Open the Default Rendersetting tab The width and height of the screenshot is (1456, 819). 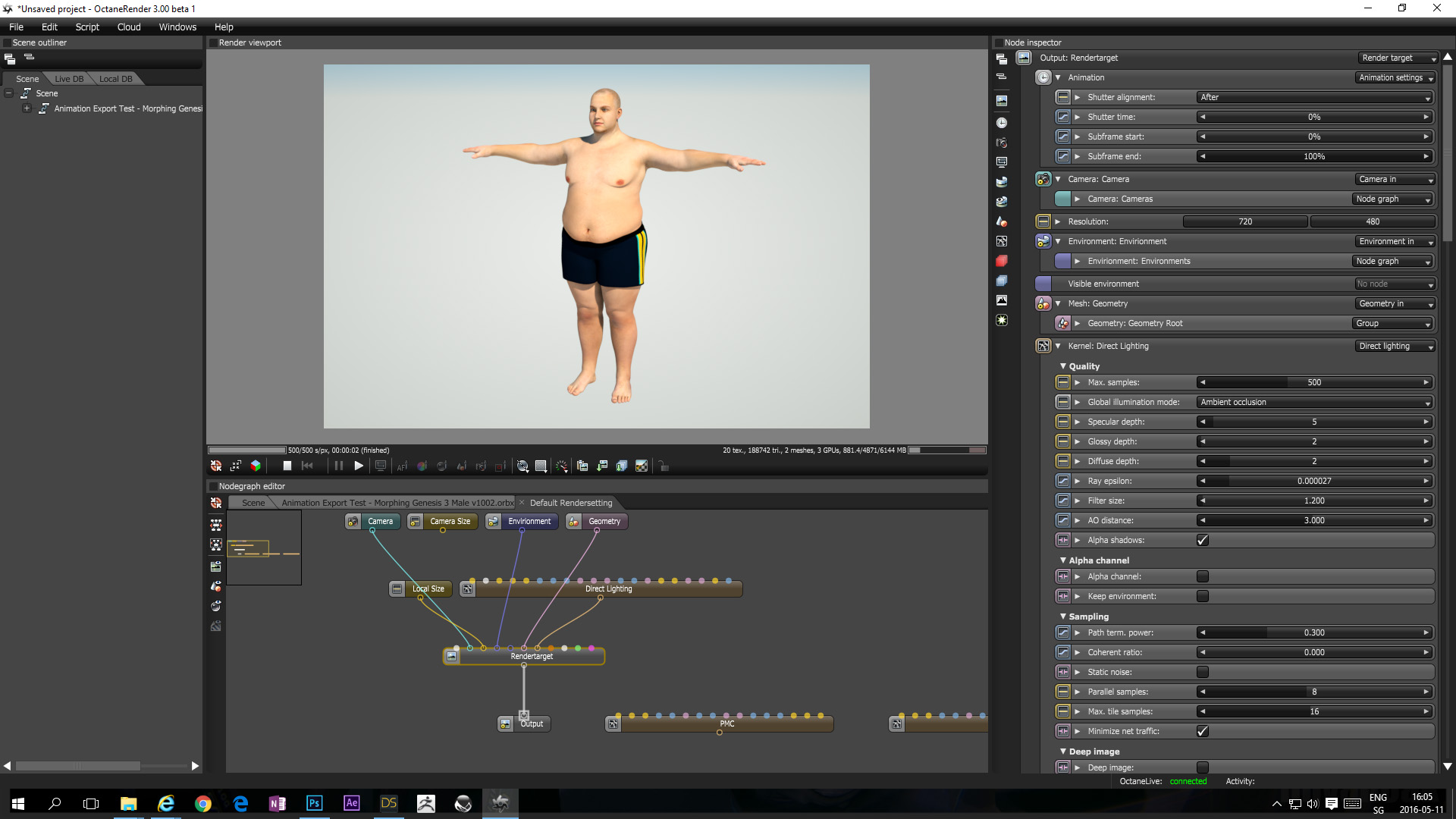pyautogui.click(x=570, y=503)
